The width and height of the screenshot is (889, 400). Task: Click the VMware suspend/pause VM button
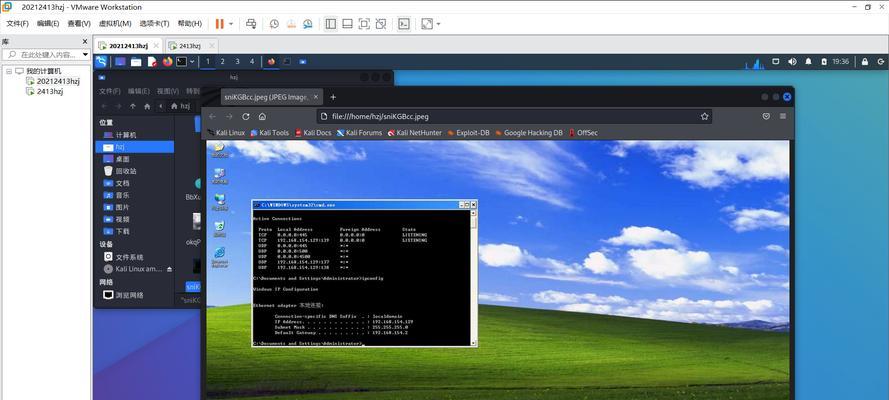click(219, 23)
